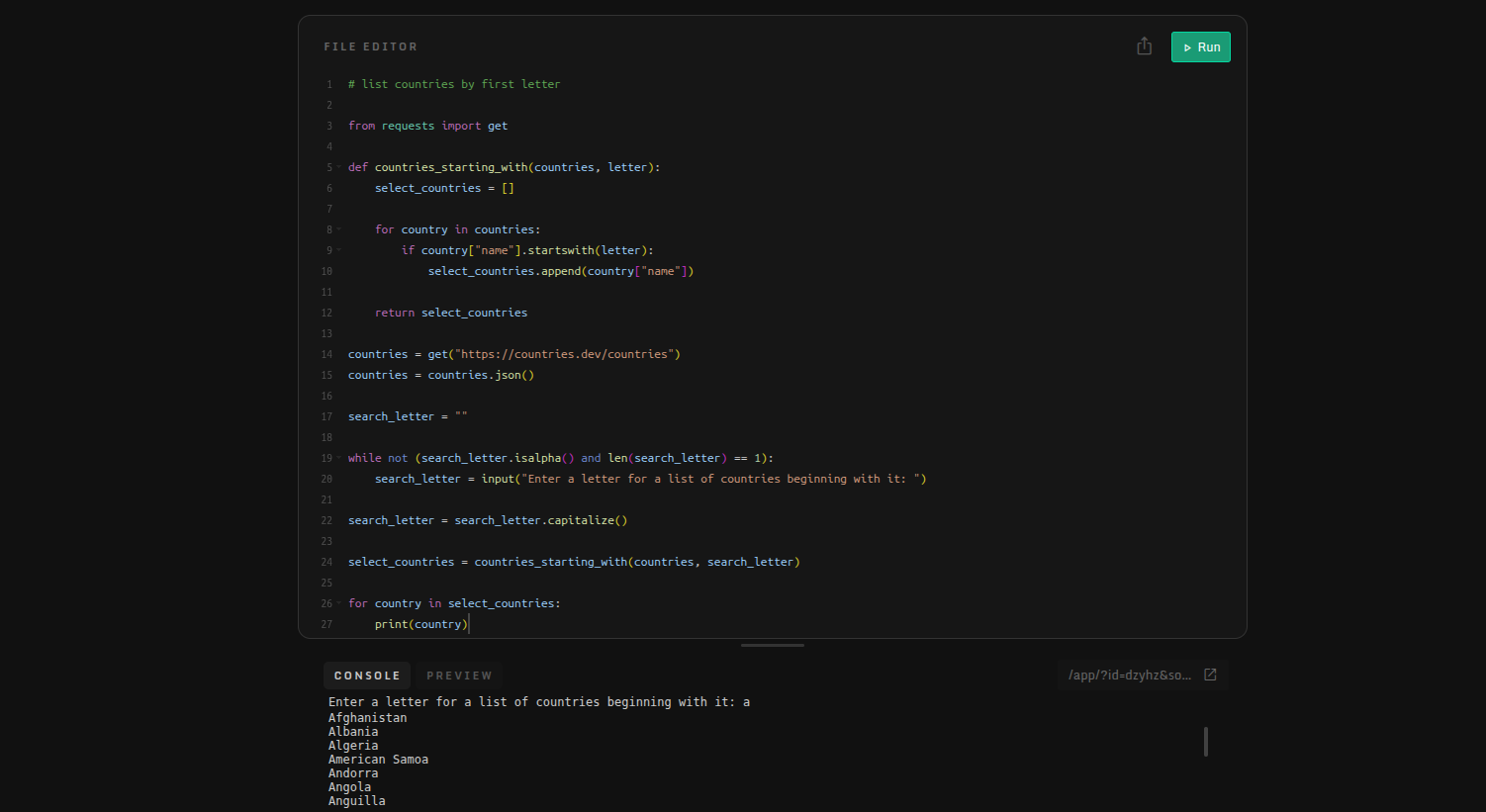Screen dimensions: 1486x812
Task: Click the share icon beside Run
Action: click(1144, 46)
